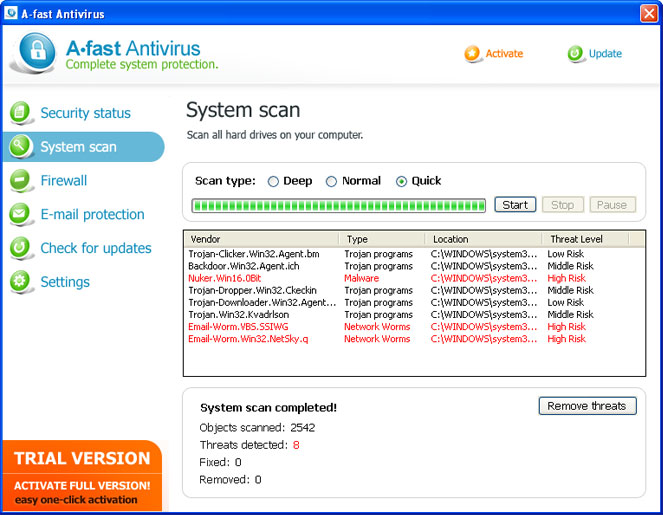Click the Remove threats button

(587, 406)
